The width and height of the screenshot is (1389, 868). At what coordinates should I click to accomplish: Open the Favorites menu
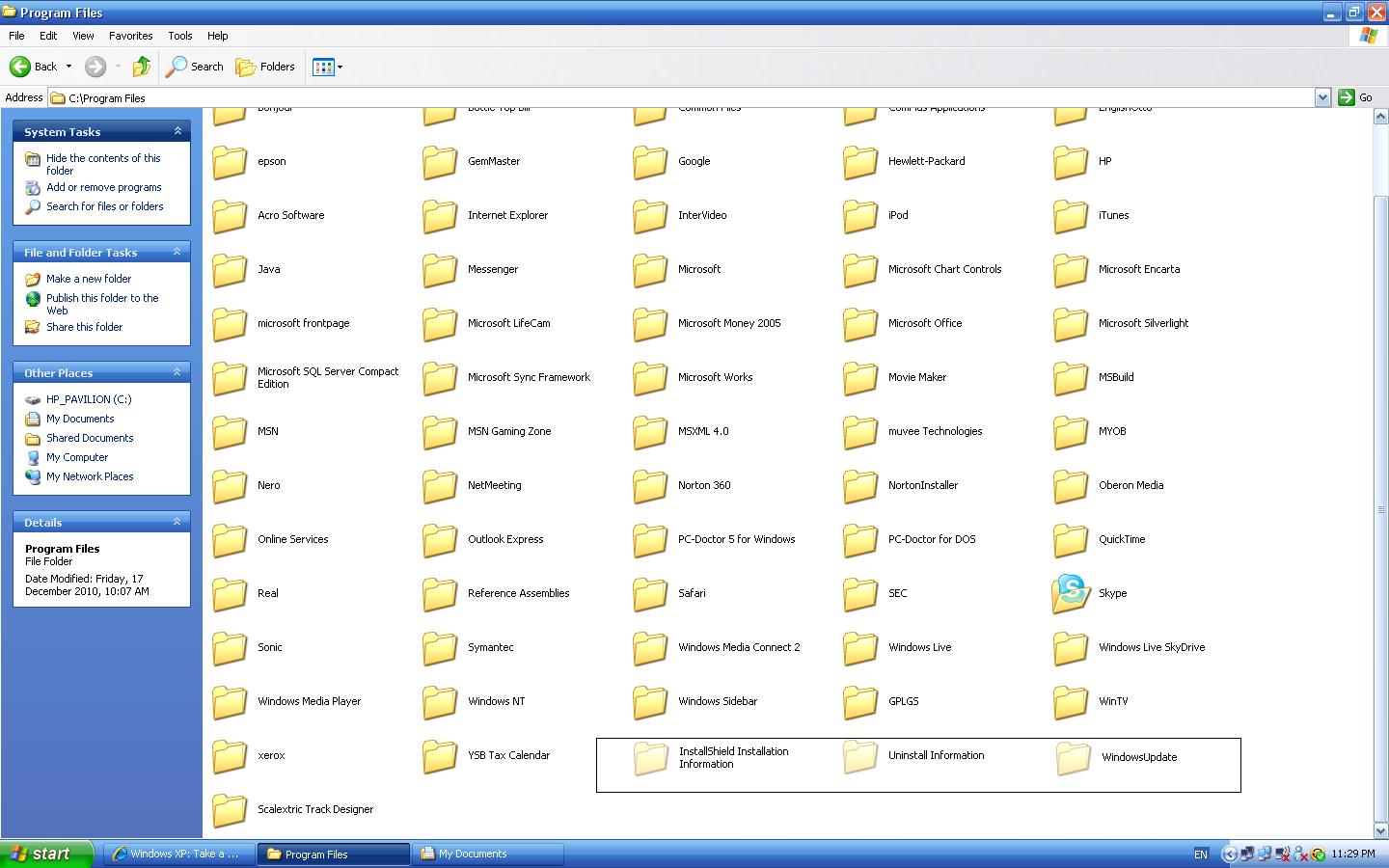[x=131, y=36]
